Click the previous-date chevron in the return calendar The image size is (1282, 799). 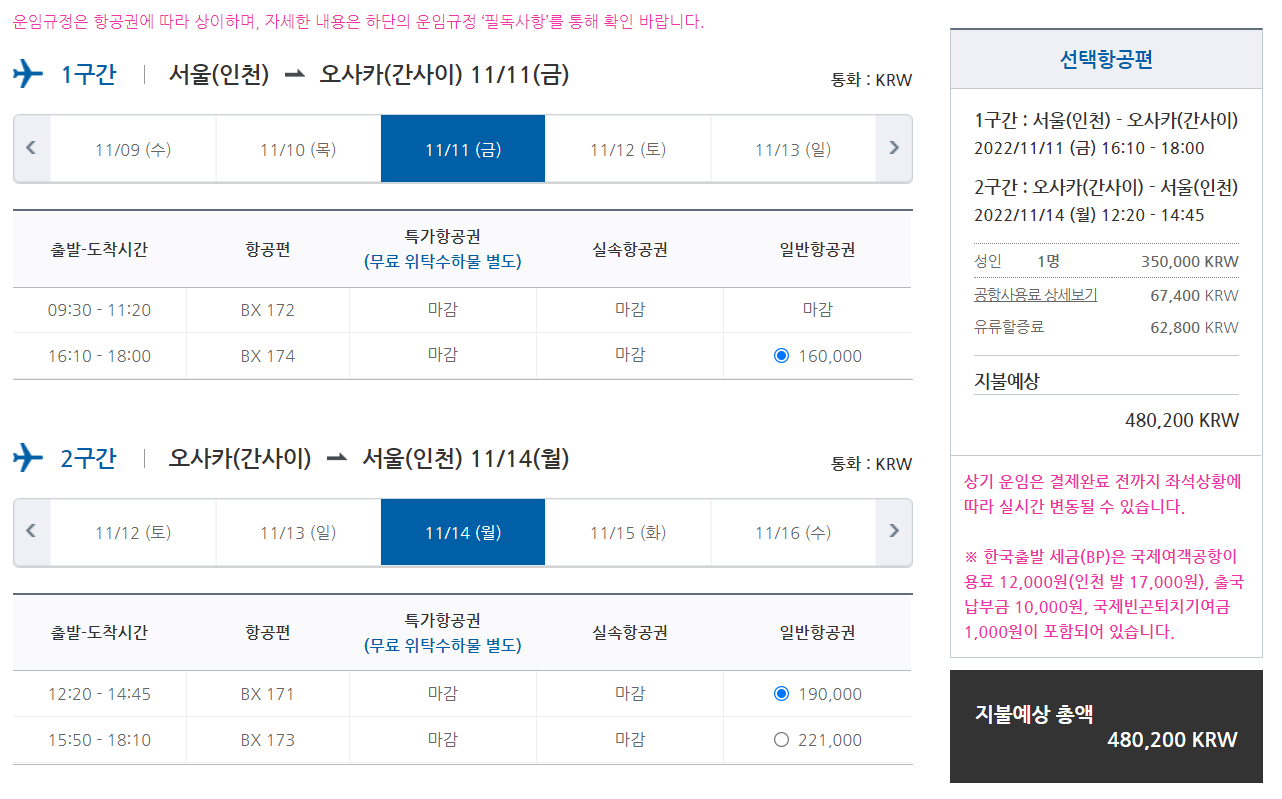[30, 532]
